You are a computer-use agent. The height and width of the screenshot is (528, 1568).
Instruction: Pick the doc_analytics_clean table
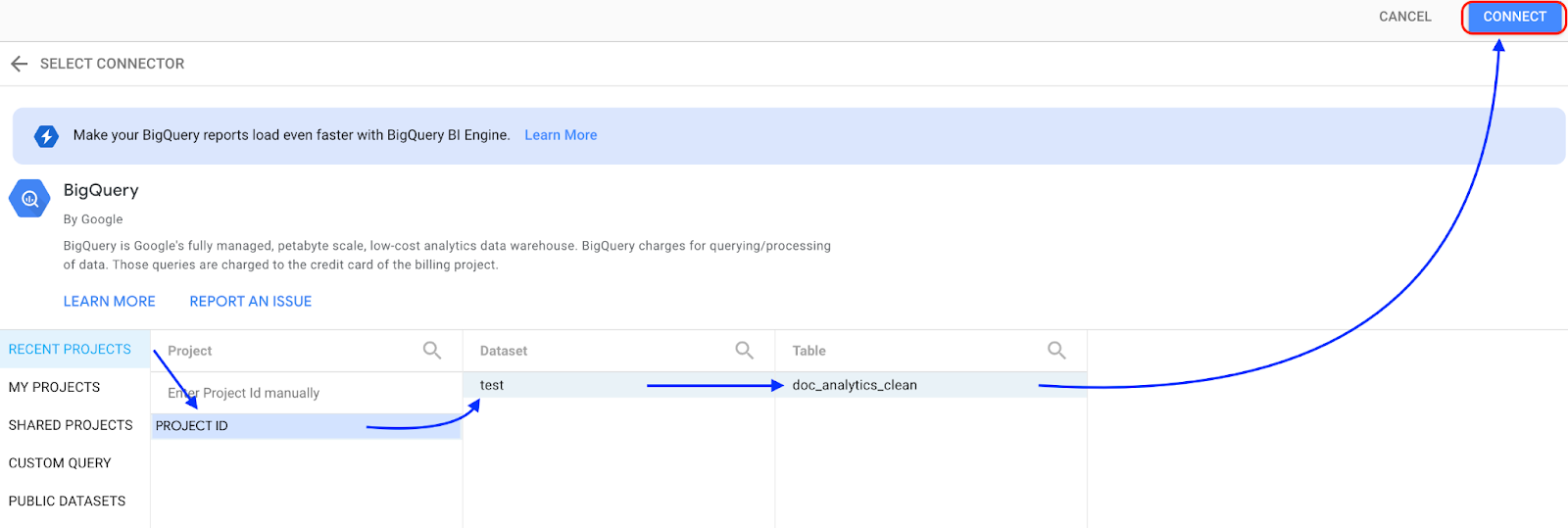pyautogui.click(x=855, y=385)
